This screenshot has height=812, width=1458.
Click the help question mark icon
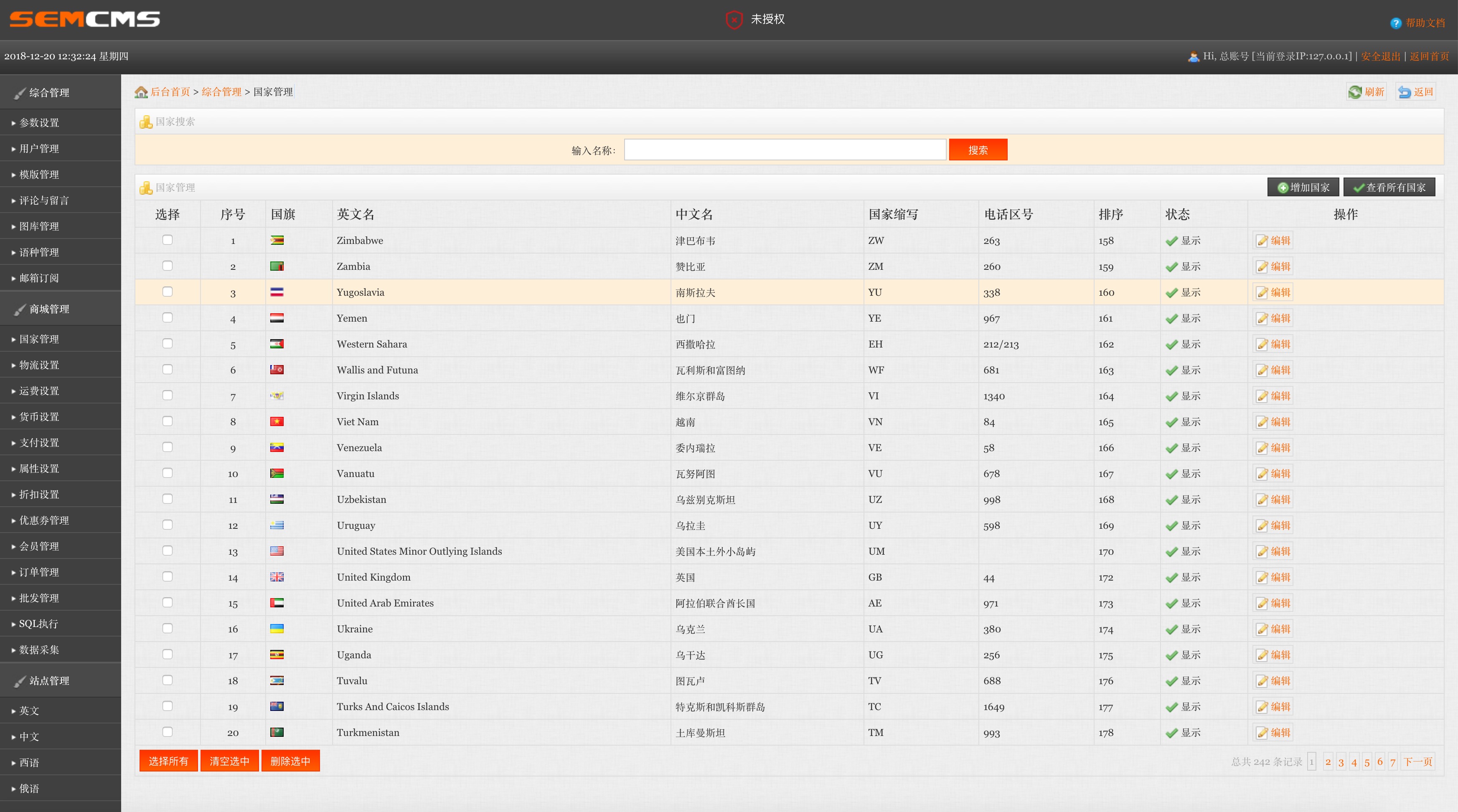coord(1396,23)
